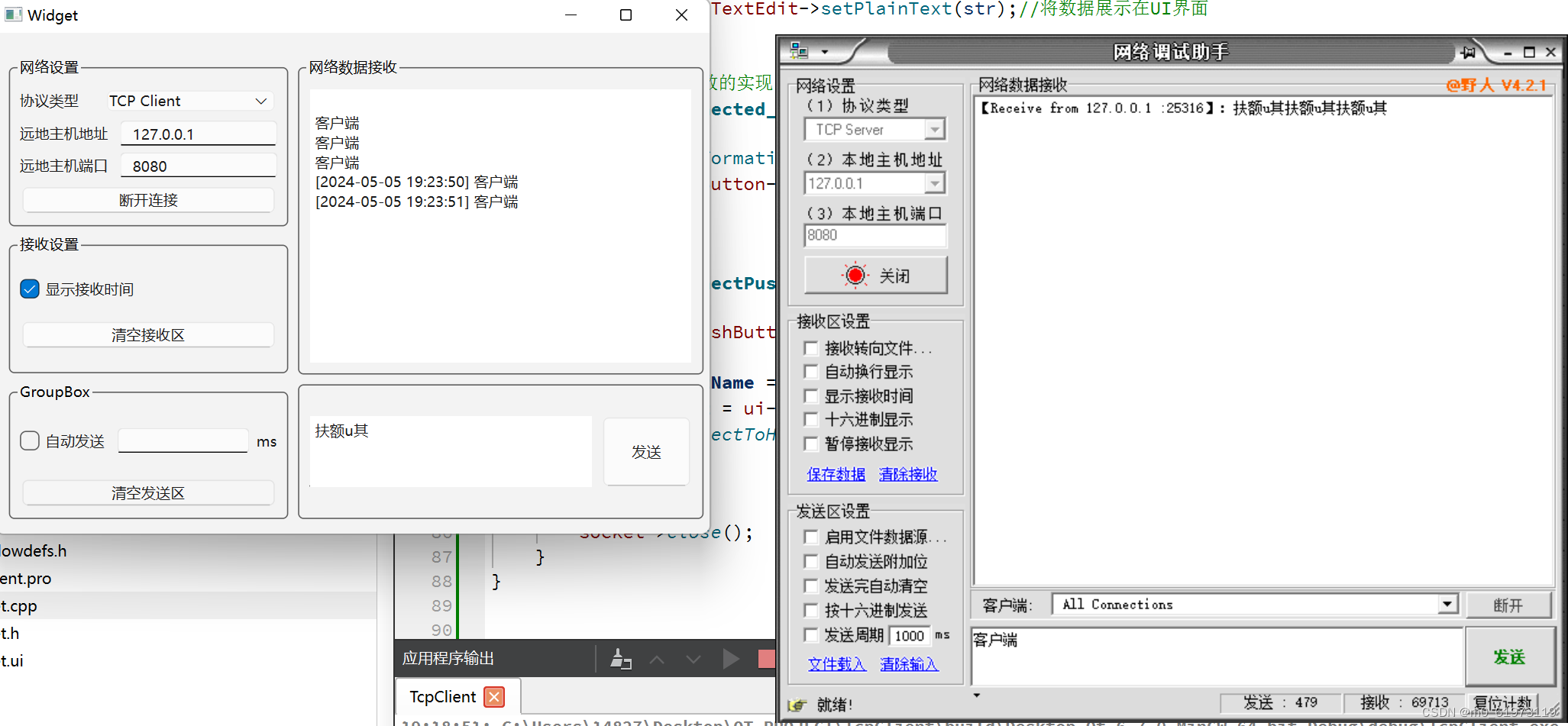Click the 清除接收 link
1568x726 pixels.
click(908, 474)
